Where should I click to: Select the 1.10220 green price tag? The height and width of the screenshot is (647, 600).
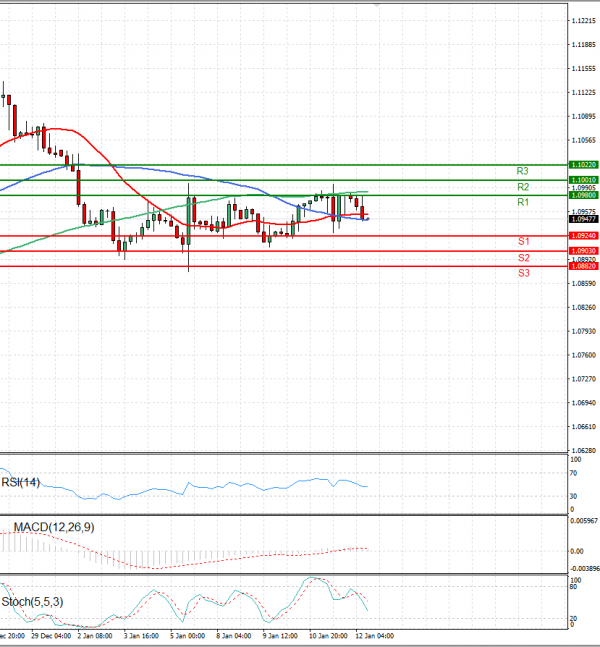[x=583, y=165]
